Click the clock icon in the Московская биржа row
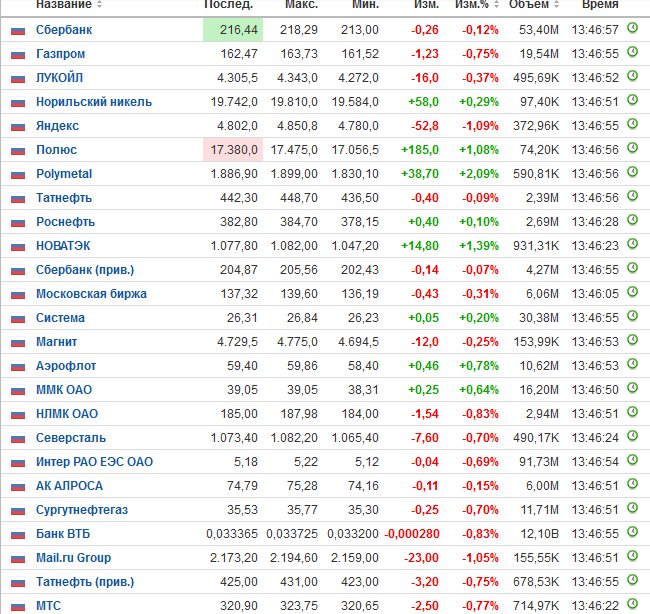The image size is (650, 614). tap(632, 292)
